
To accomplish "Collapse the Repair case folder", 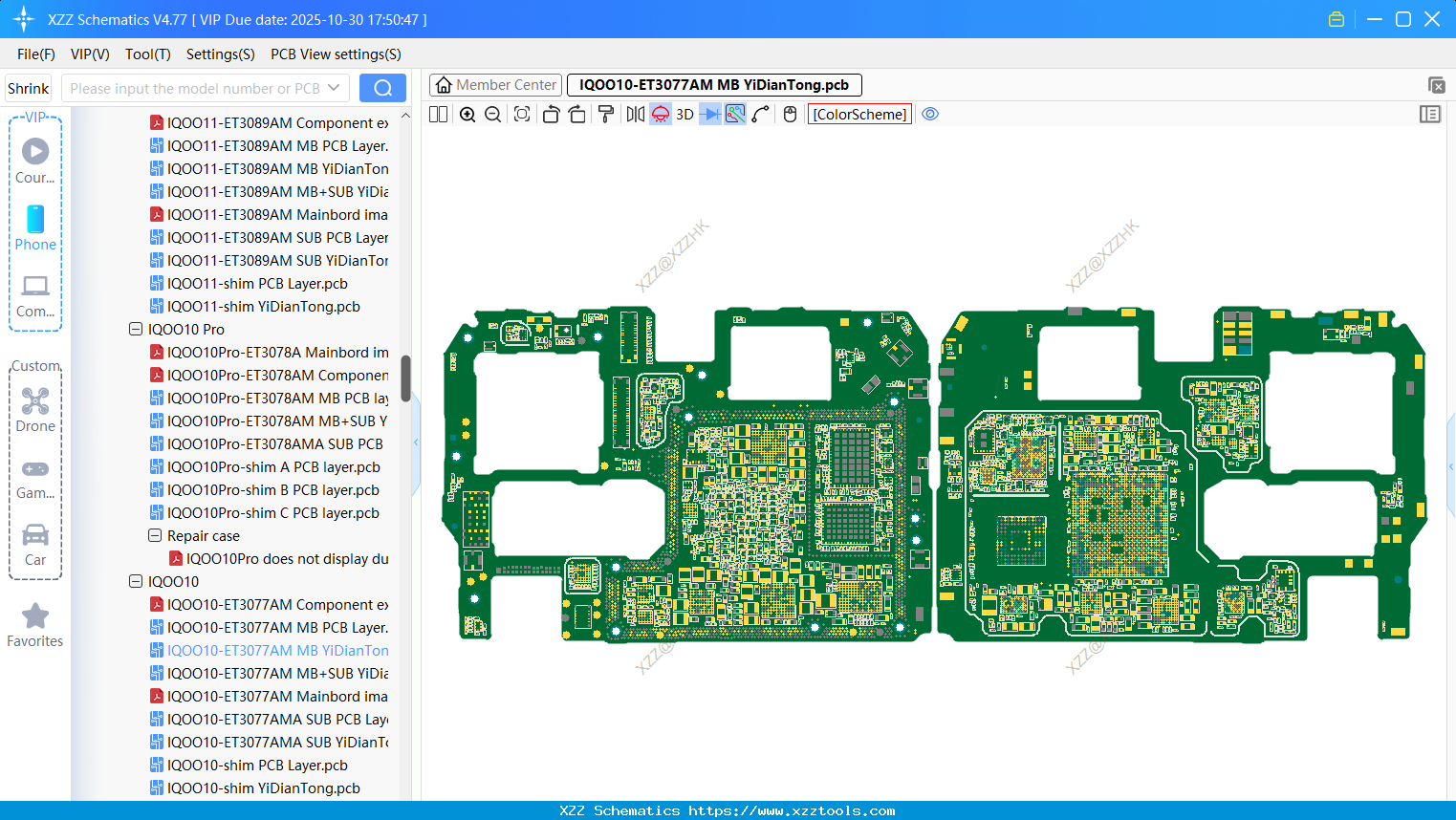I will pos(155,536).
